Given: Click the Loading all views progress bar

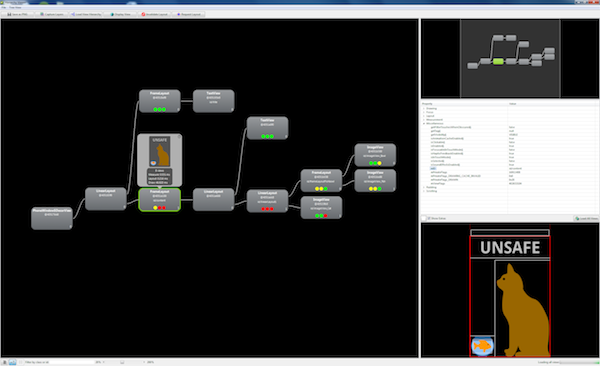Looking at the screenshot, I should [579, 362].
